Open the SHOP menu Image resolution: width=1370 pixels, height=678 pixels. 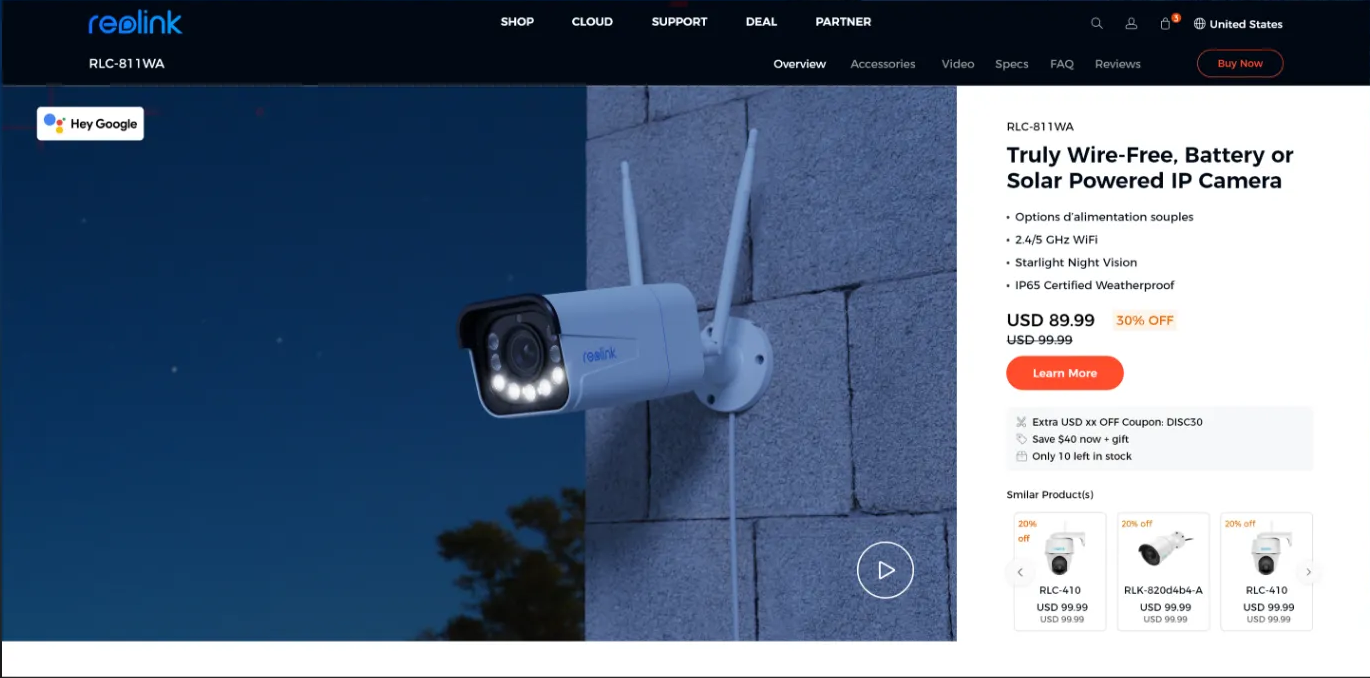pyautogui.click(x=517, y=22)
